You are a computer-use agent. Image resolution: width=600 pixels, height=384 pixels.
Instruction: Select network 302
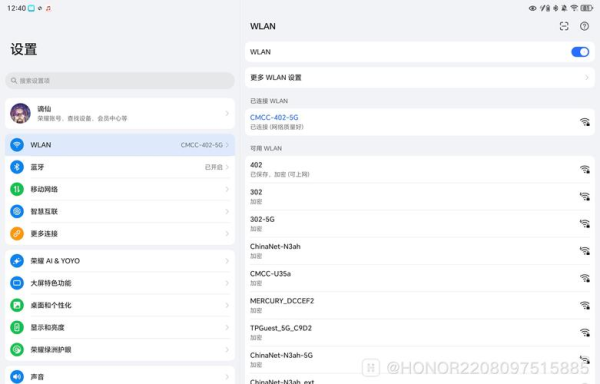420,197
